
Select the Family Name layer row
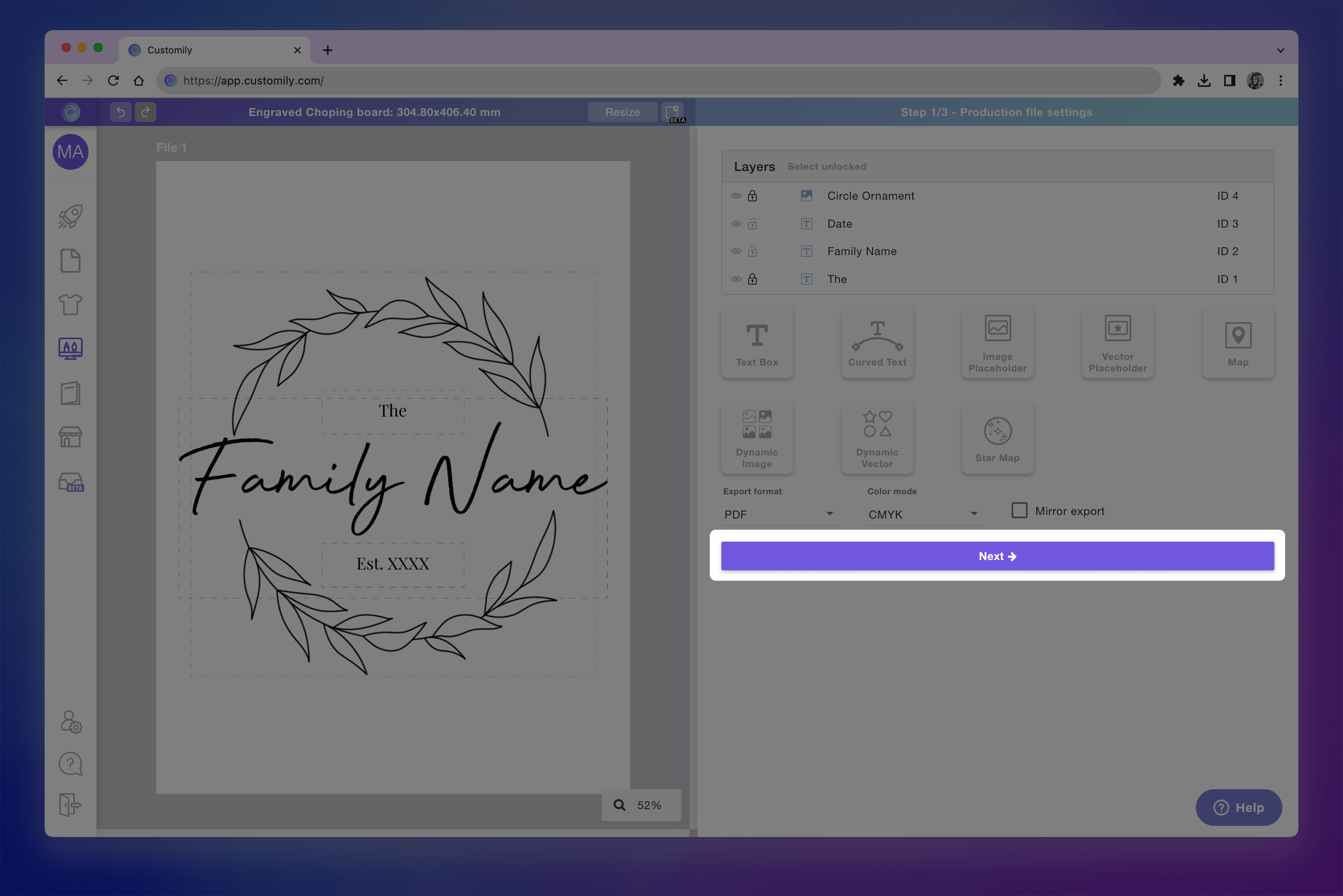[x=862, y=252]
